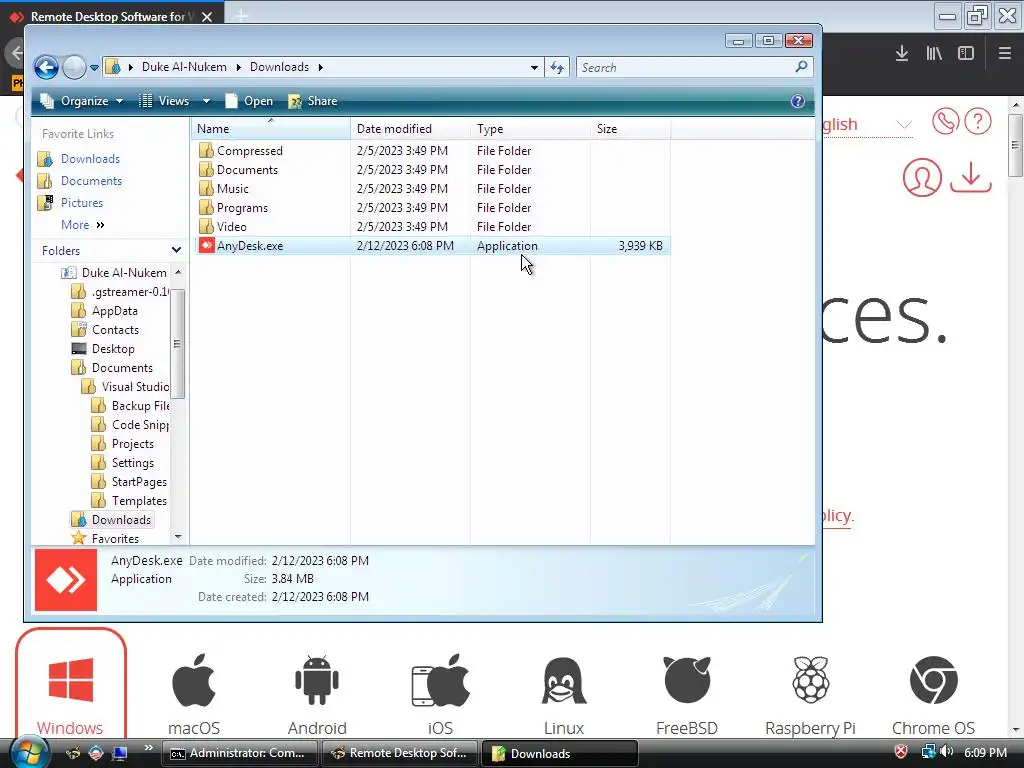The image size is (1024, 768).
Task: Sort by Date modified column header
Action: [410, 129]
